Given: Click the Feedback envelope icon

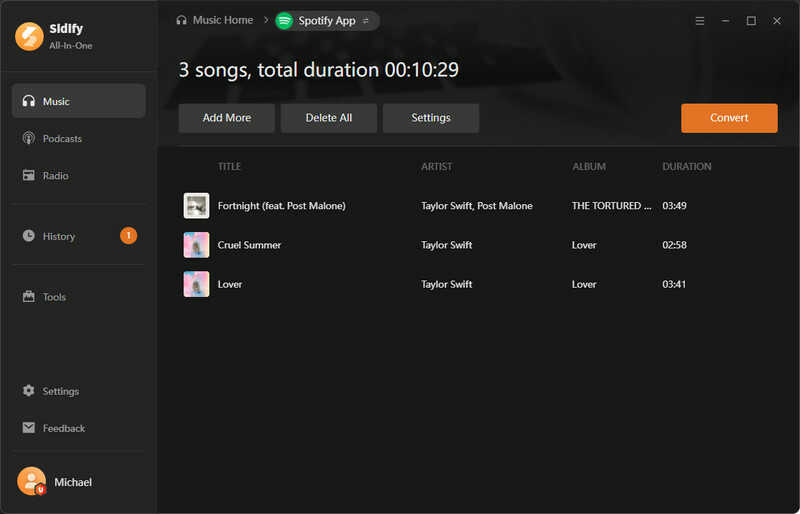Looking at the screenshot, I should [x=29, y=428].
